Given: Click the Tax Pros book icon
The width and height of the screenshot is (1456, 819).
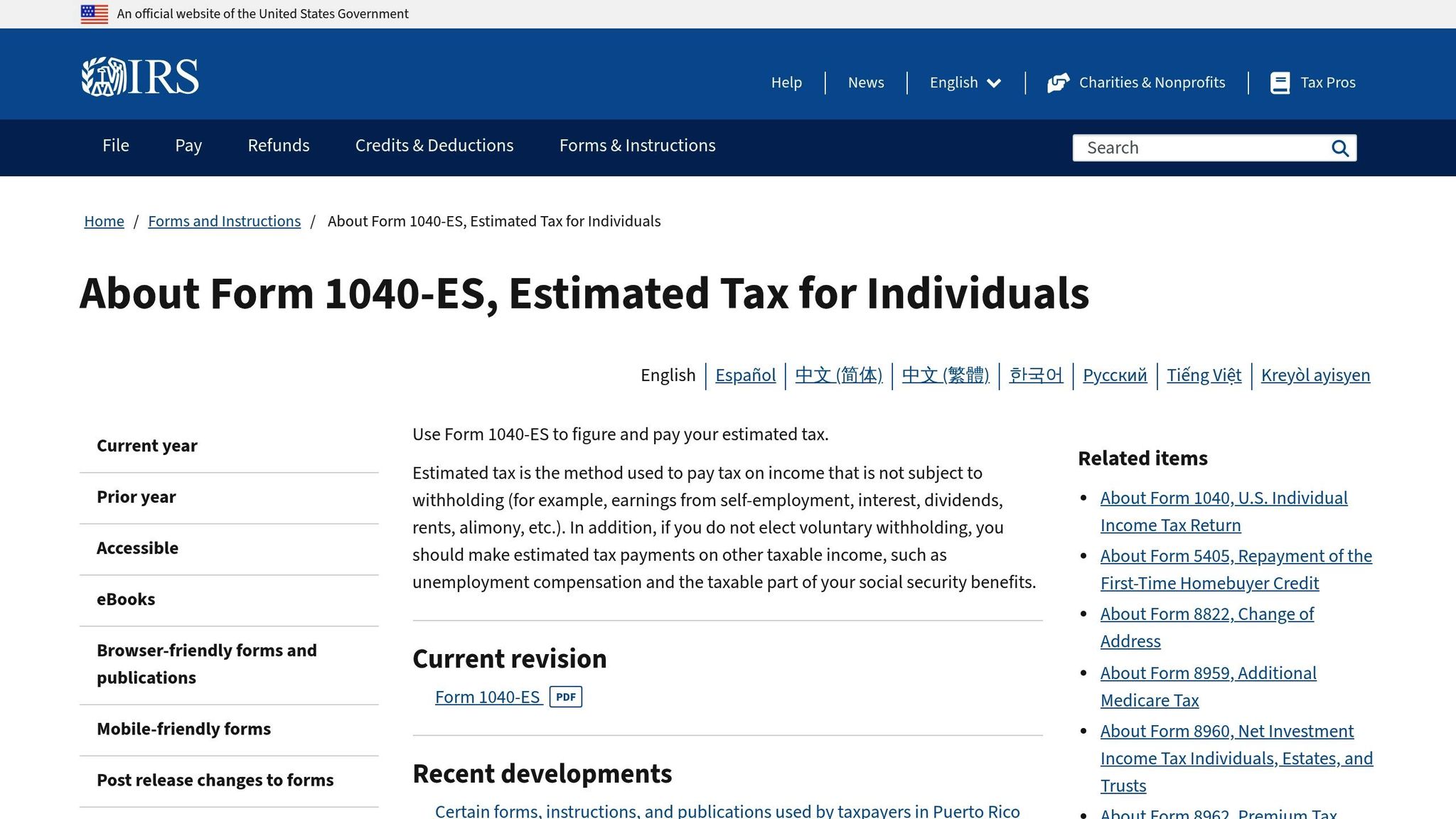Looking at the screenshot, I should pyautogui.click(x=1280, y=82).
